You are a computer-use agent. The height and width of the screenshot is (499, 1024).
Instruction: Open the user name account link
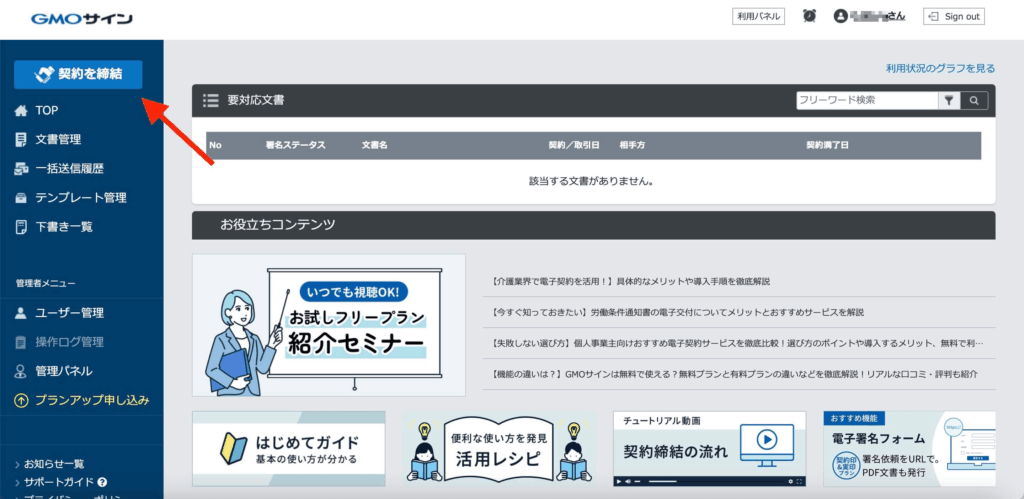coord(878,16)
